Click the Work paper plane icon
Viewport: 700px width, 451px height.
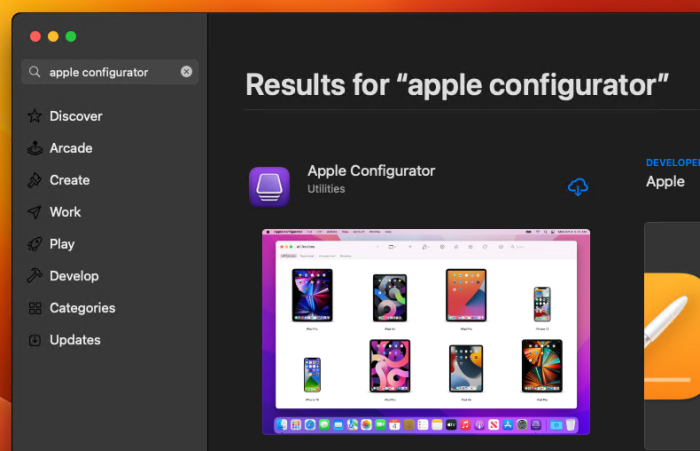coord(34,212)
